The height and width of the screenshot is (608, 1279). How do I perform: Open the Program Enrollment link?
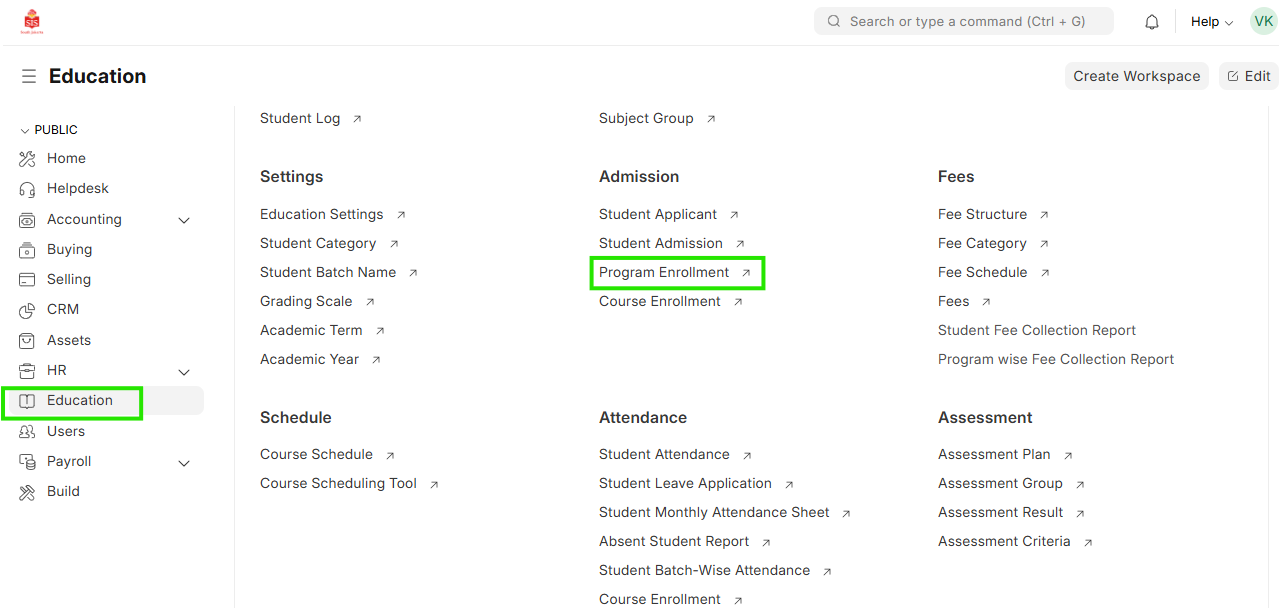[x=664, y=272]
